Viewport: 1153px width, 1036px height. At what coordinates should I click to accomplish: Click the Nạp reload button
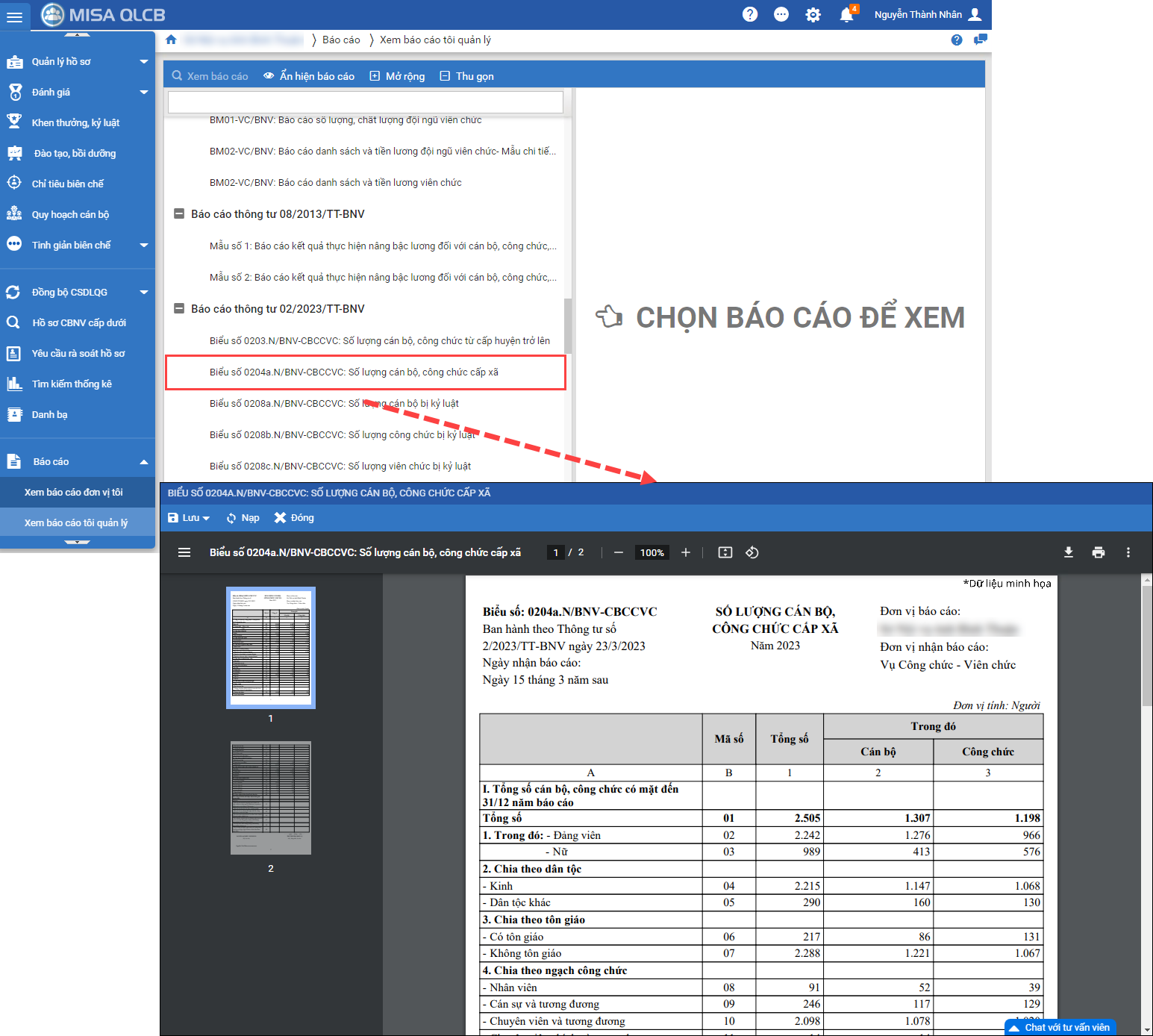click(243, 518)
